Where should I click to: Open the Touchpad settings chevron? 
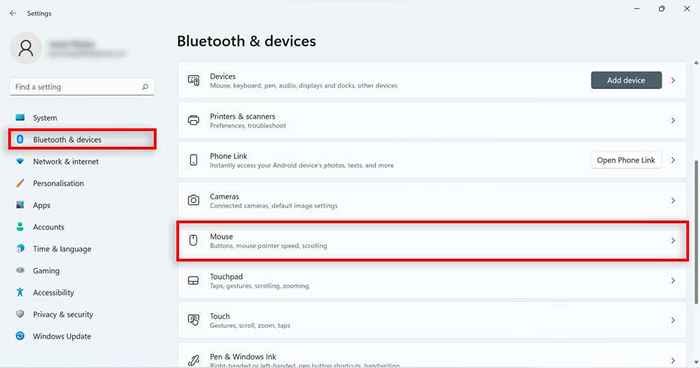click(x=673, y=280)
